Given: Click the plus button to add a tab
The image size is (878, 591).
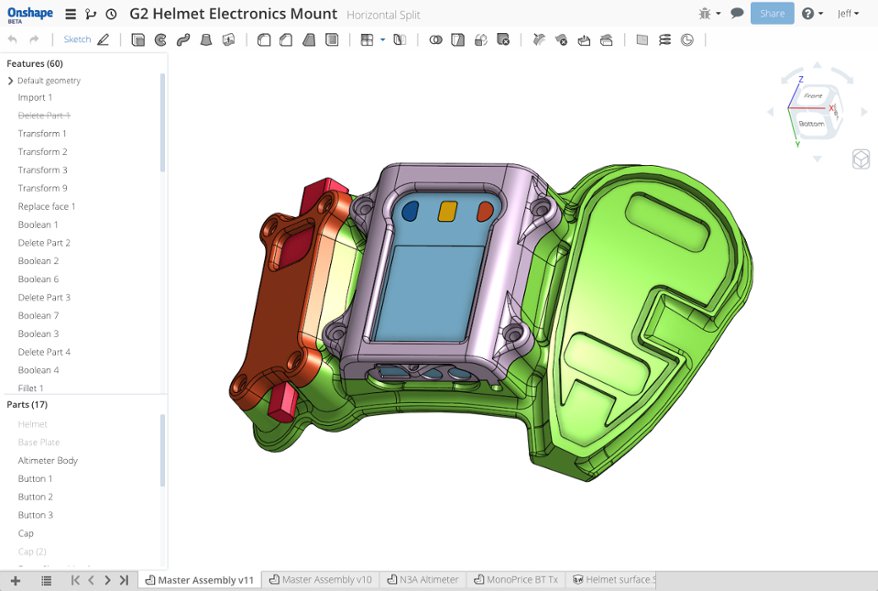Looking at the screenshot, I should tap(14, 579).
